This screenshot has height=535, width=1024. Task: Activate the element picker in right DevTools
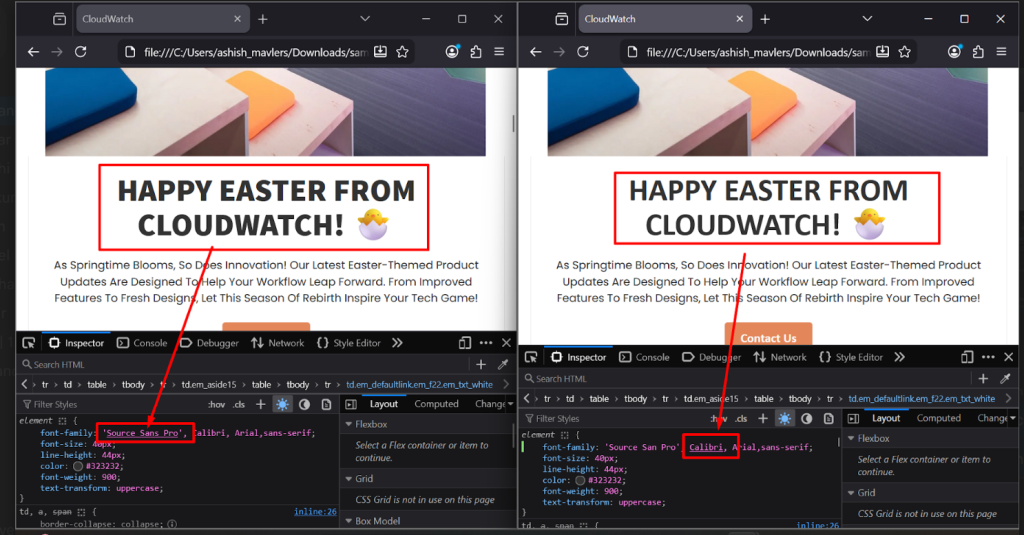coord(531,357)
